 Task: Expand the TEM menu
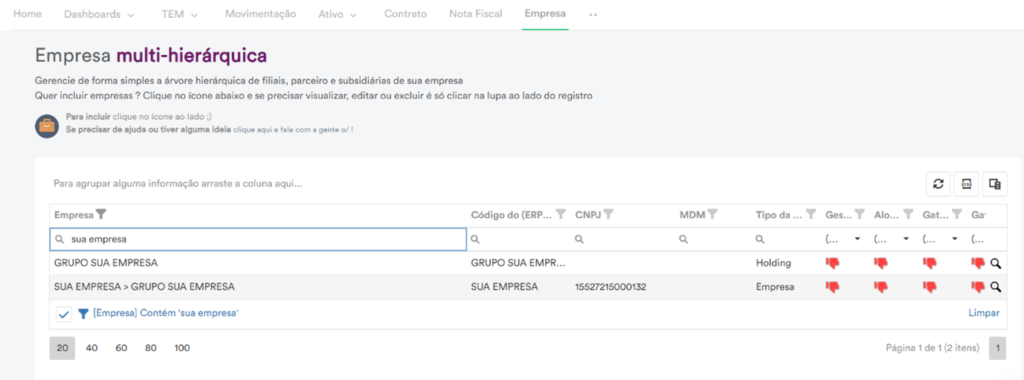click(180, 14)
